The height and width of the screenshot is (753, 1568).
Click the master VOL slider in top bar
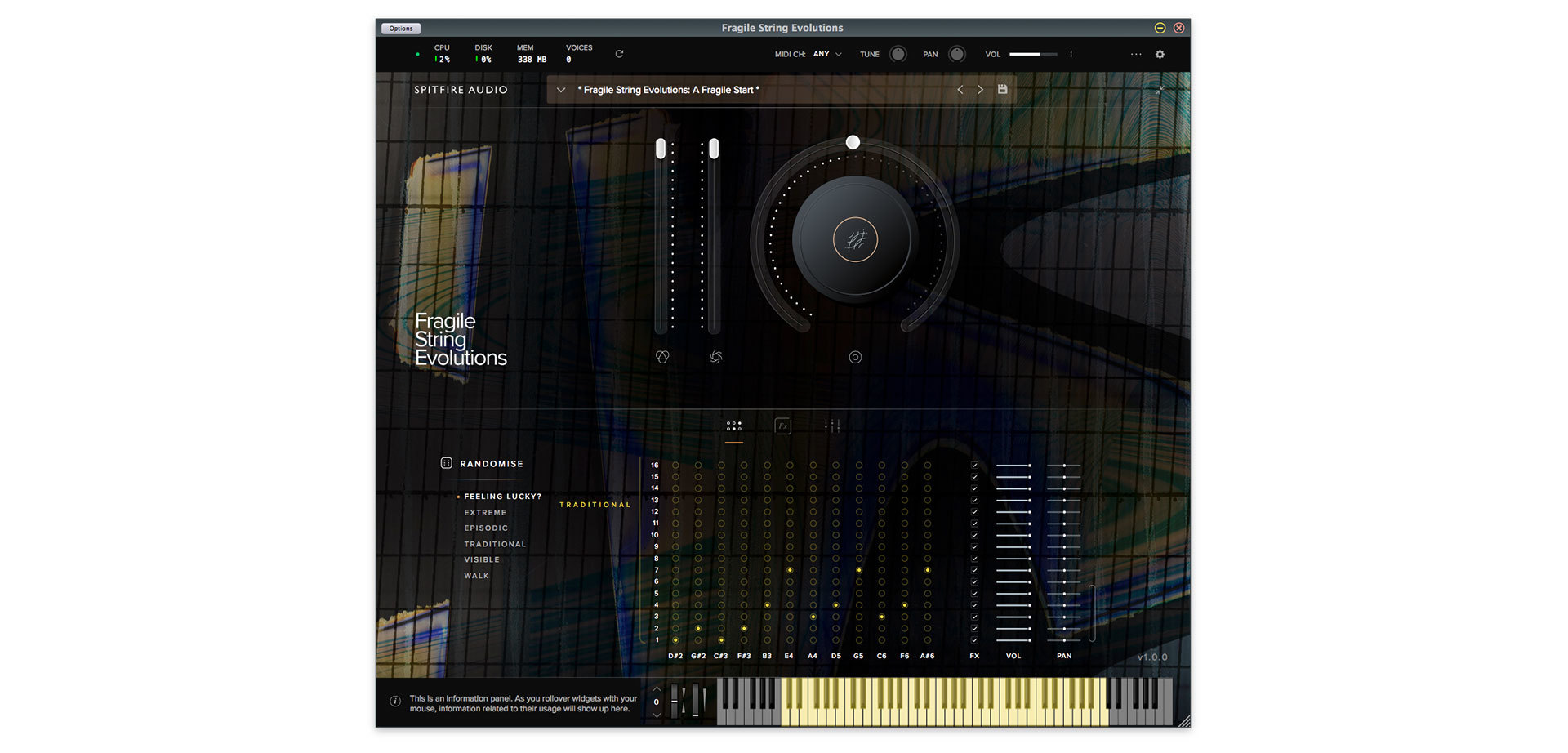tap(1033, 54)
